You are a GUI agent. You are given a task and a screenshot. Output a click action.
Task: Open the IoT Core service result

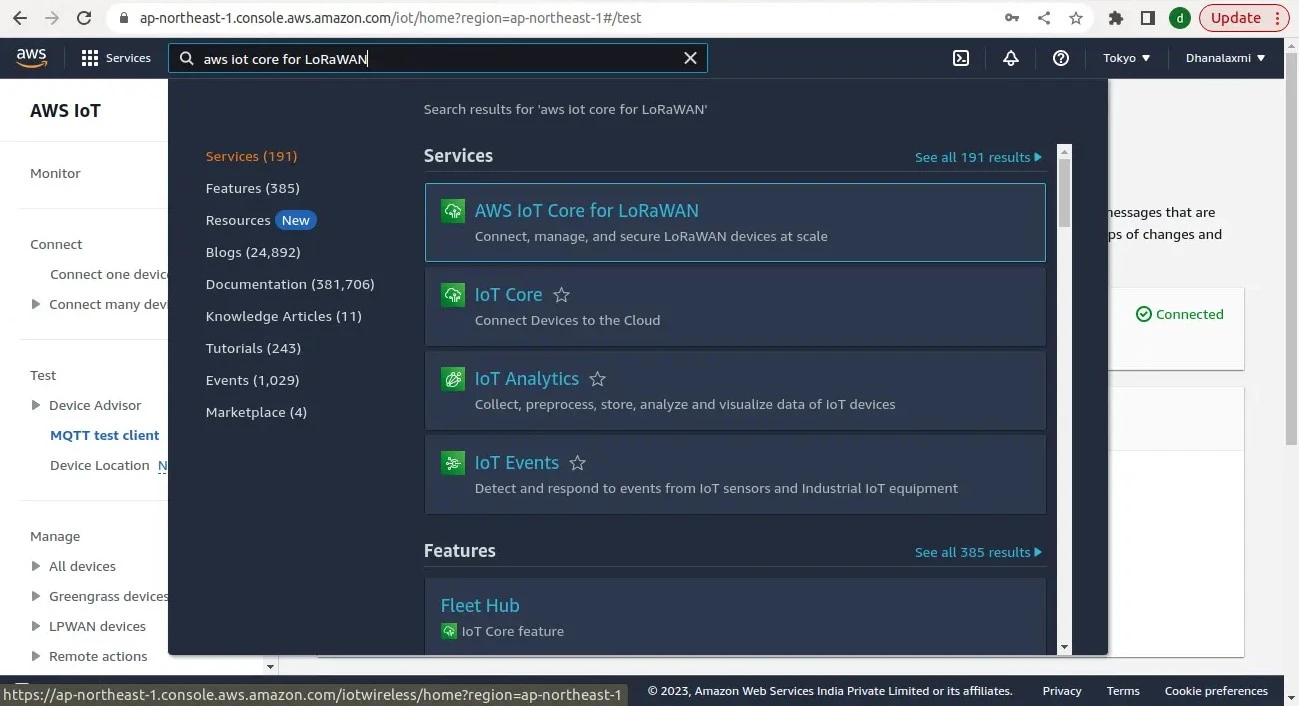point(735,306)
